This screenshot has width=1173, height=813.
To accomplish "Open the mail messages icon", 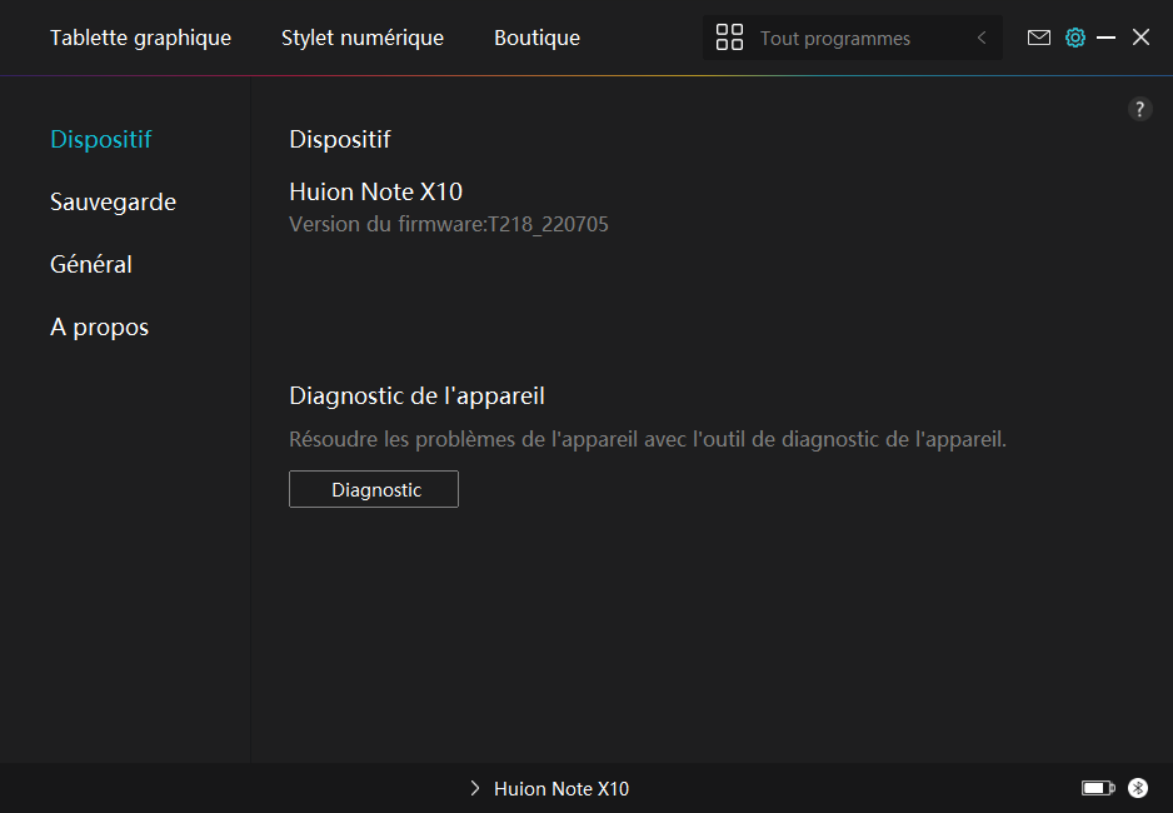I will [1039, 38].
